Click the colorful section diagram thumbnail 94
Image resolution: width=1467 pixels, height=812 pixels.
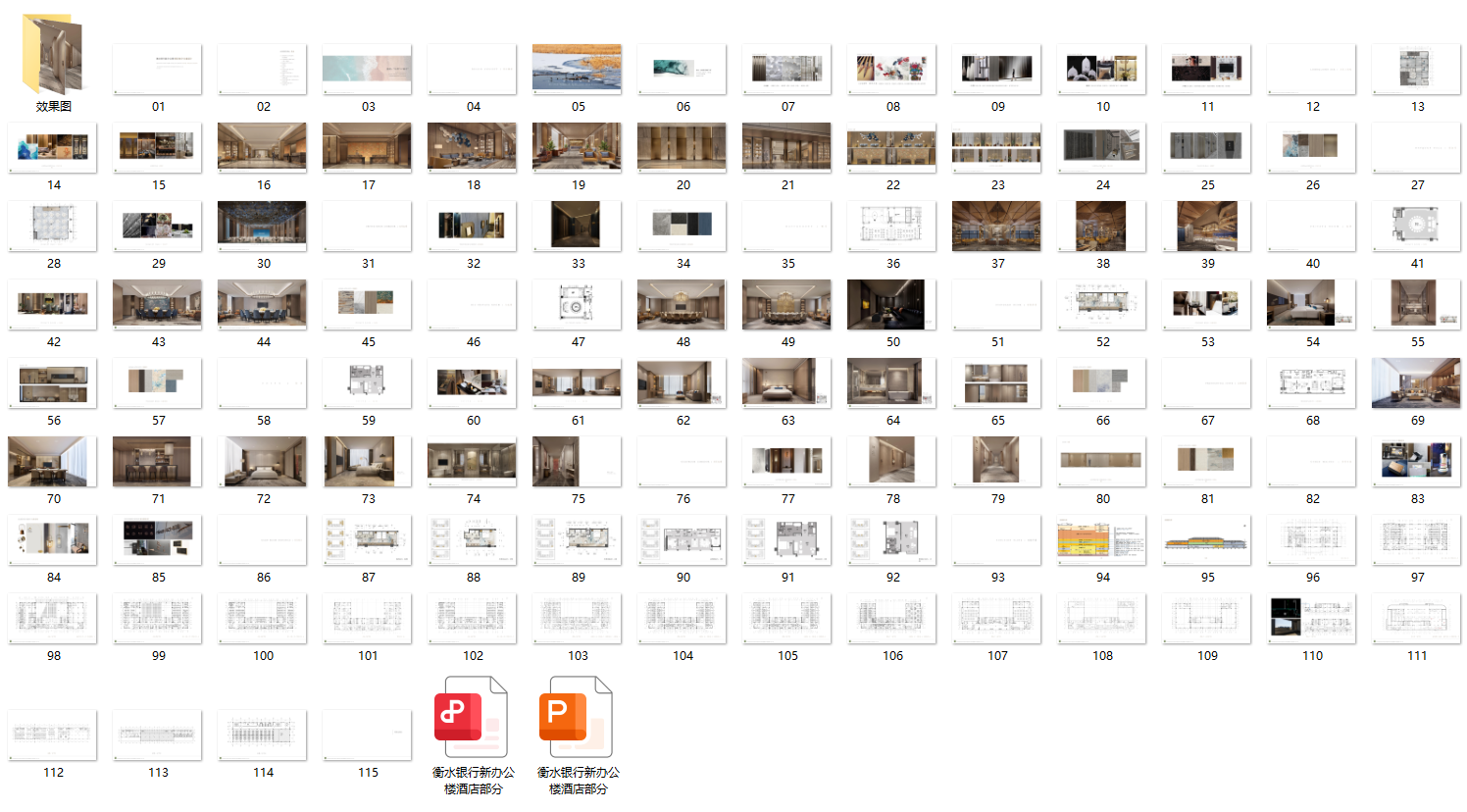point(1101,539)
